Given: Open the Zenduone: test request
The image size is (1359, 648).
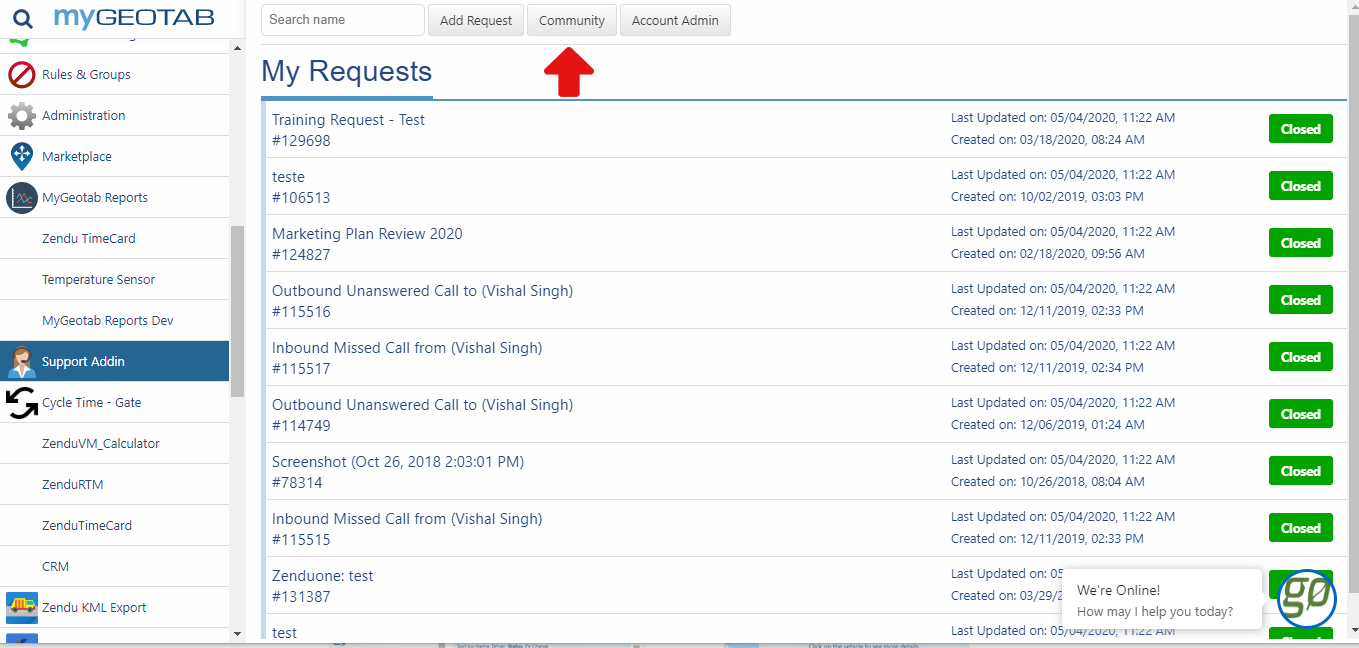Looking at the screenshot, I should (x=323, y=576).
